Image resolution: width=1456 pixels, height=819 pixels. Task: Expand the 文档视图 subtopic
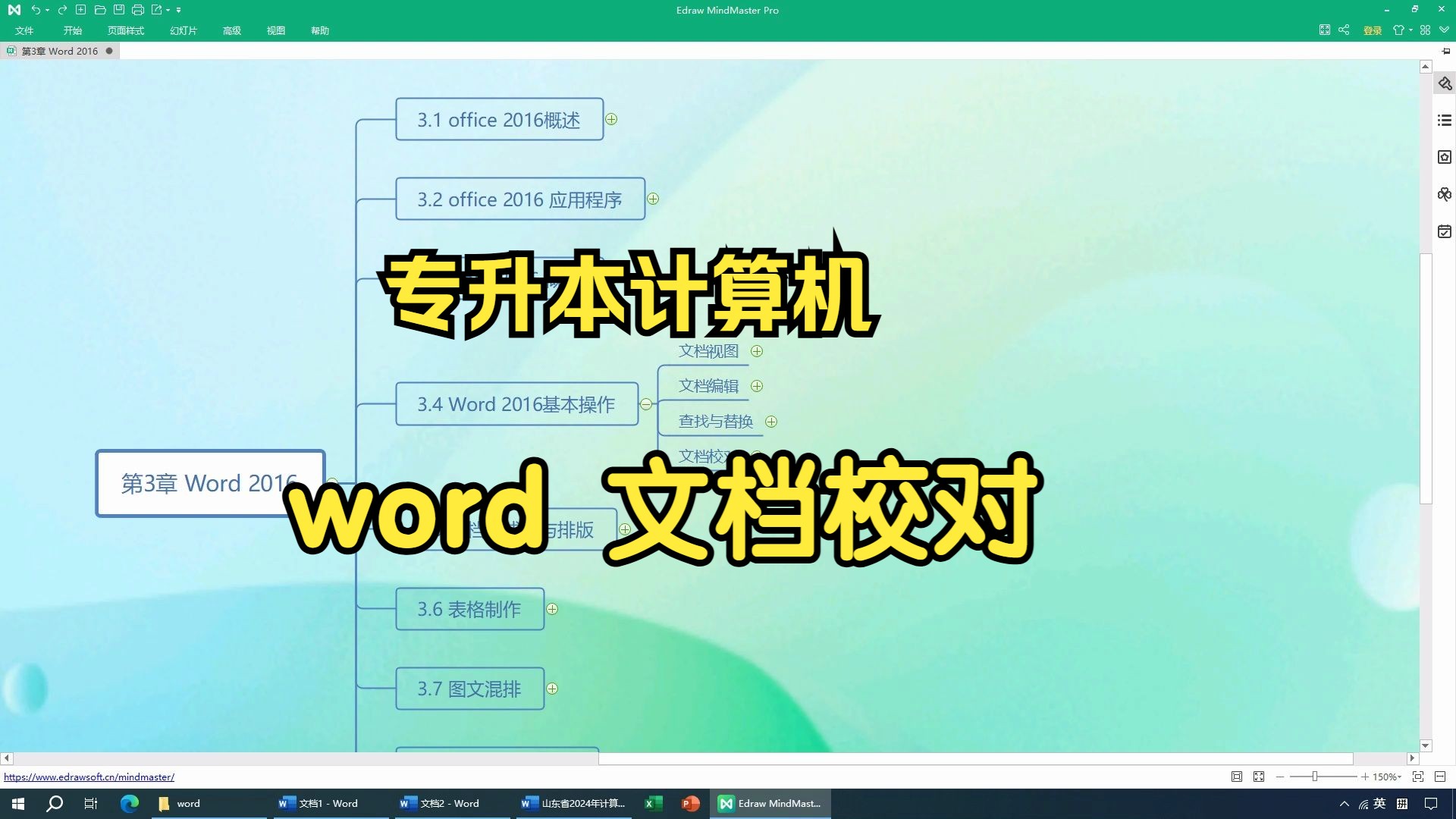(x=757, y=351)
